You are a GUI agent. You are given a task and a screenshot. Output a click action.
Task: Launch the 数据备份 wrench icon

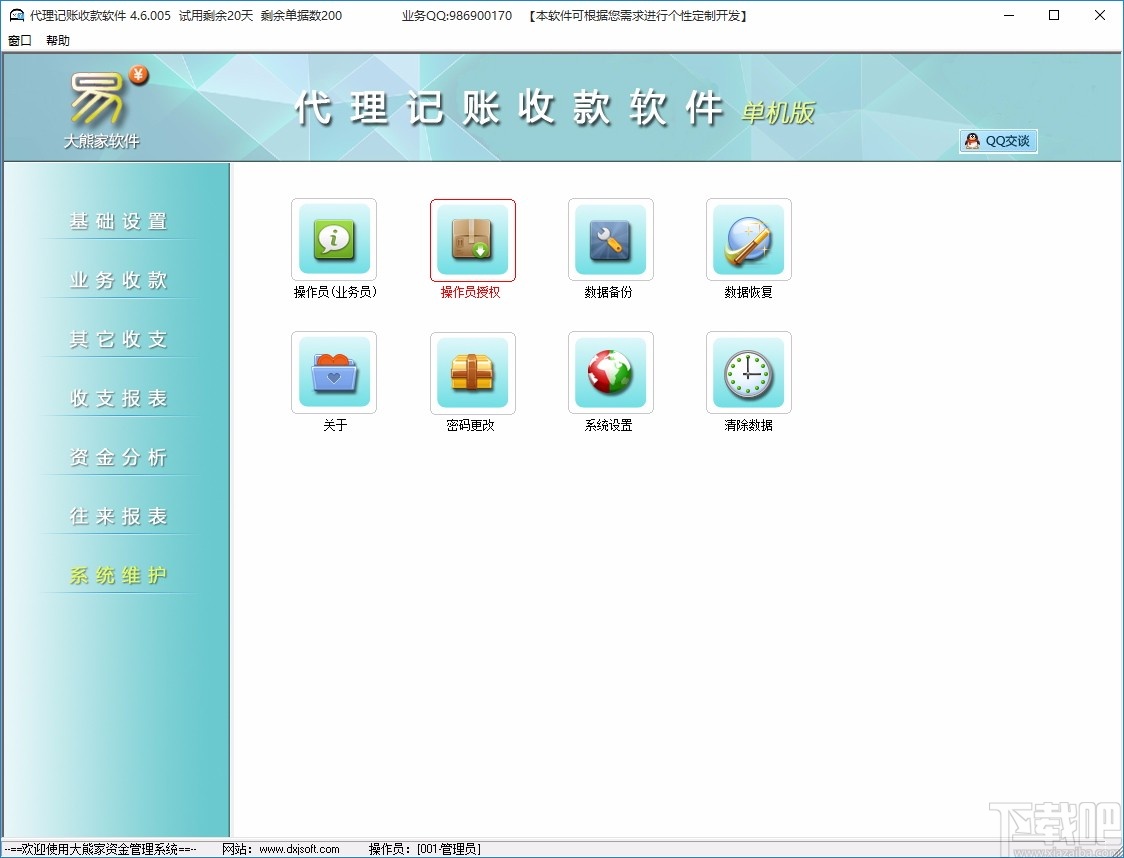611,239
